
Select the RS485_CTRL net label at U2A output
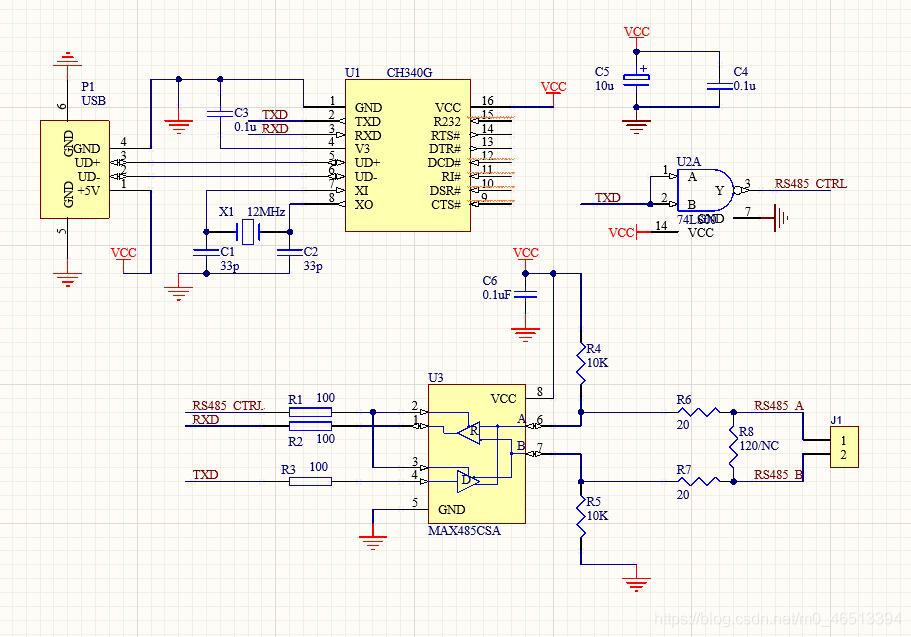pyautogui.click(x=811, y=184)
